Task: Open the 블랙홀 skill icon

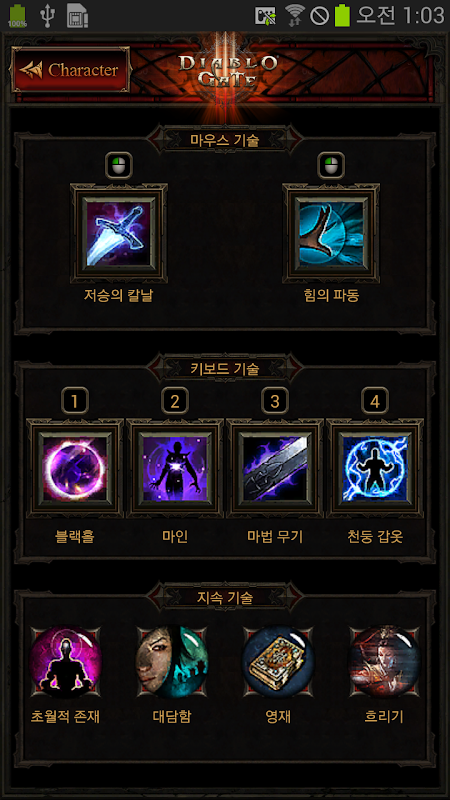Action: tap(75, 468)
